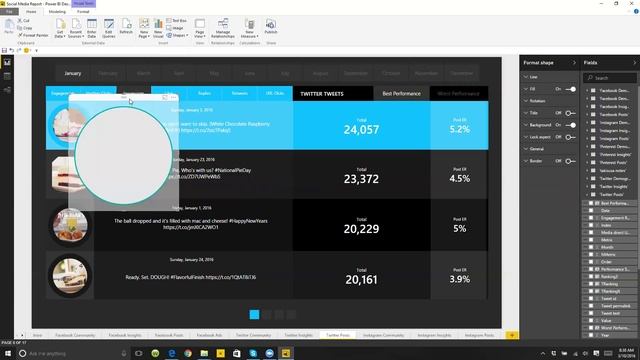
Task: Click the Best Performance button
Action: pyautogui.click(x=401, y=93)
